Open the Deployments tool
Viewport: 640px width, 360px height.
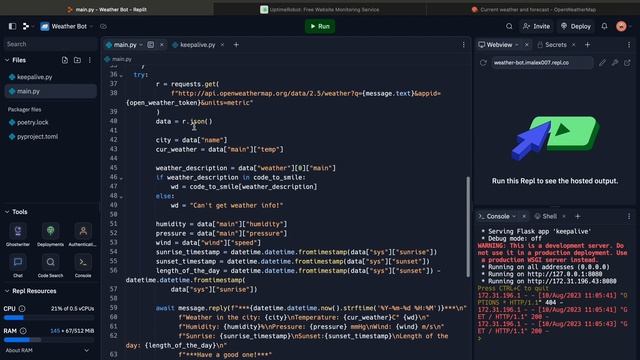(51, 235)
